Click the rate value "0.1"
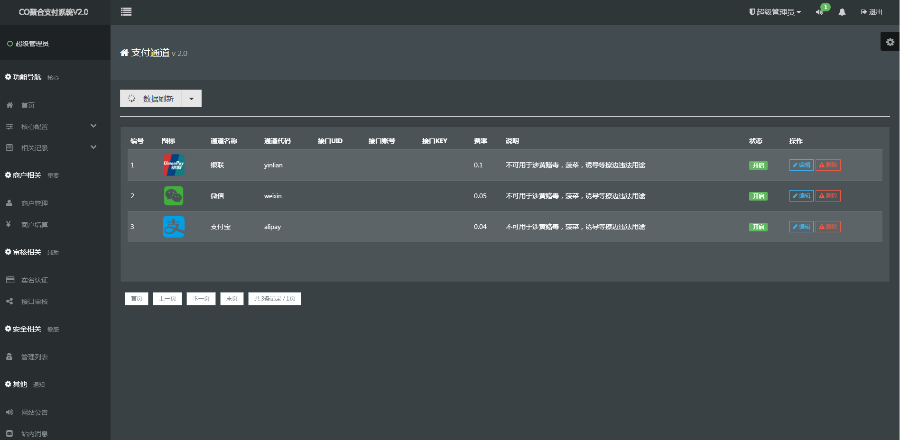The image size is (900, 440). (478, 165)
